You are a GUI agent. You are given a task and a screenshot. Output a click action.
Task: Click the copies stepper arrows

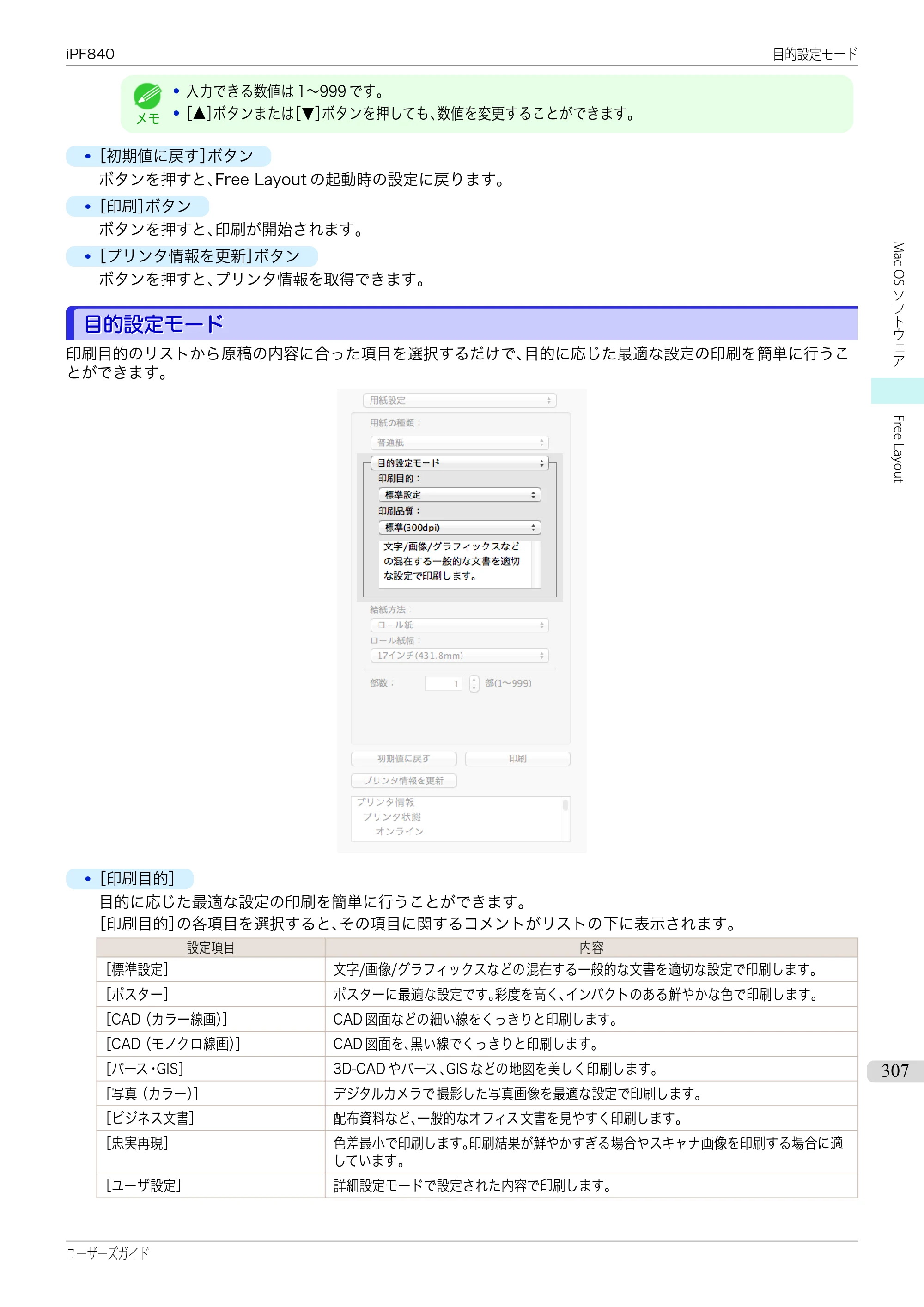pyautogui.click(x=474, y=683)
